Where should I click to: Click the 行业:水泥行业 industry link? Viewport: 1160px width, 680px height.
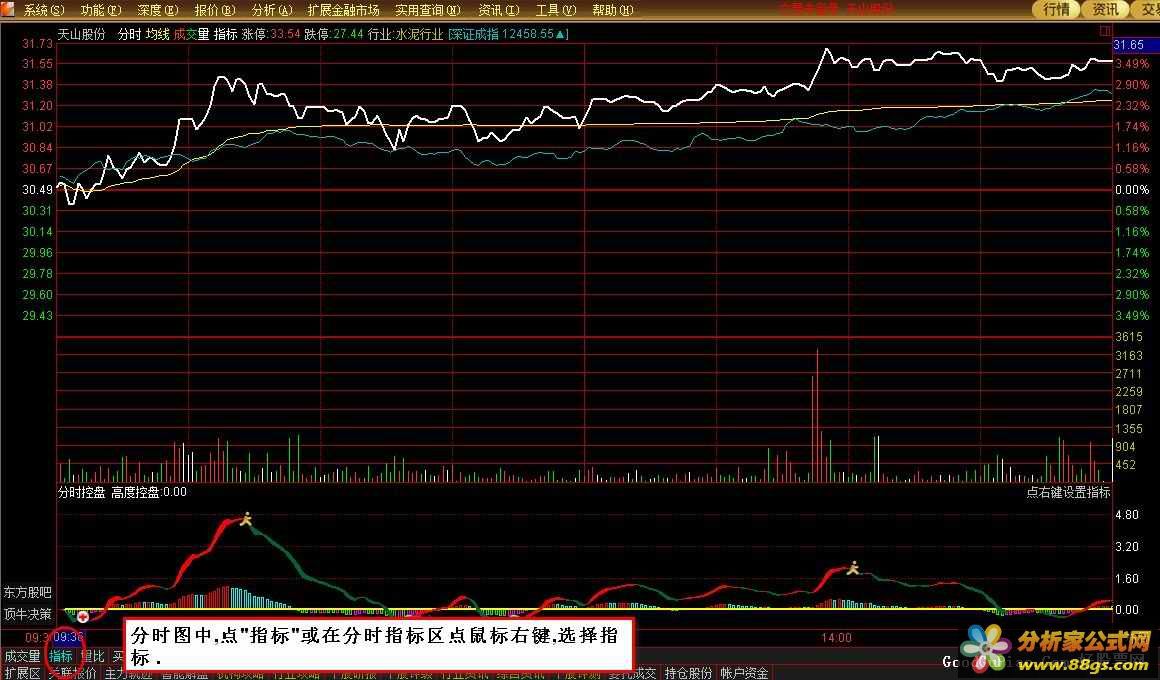coord(405,34)
